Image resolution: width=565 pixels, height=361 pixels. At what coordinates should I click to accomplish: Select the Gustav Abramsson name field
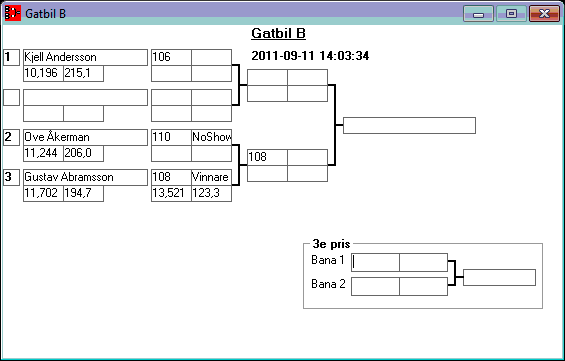click(x=85, y=177)
